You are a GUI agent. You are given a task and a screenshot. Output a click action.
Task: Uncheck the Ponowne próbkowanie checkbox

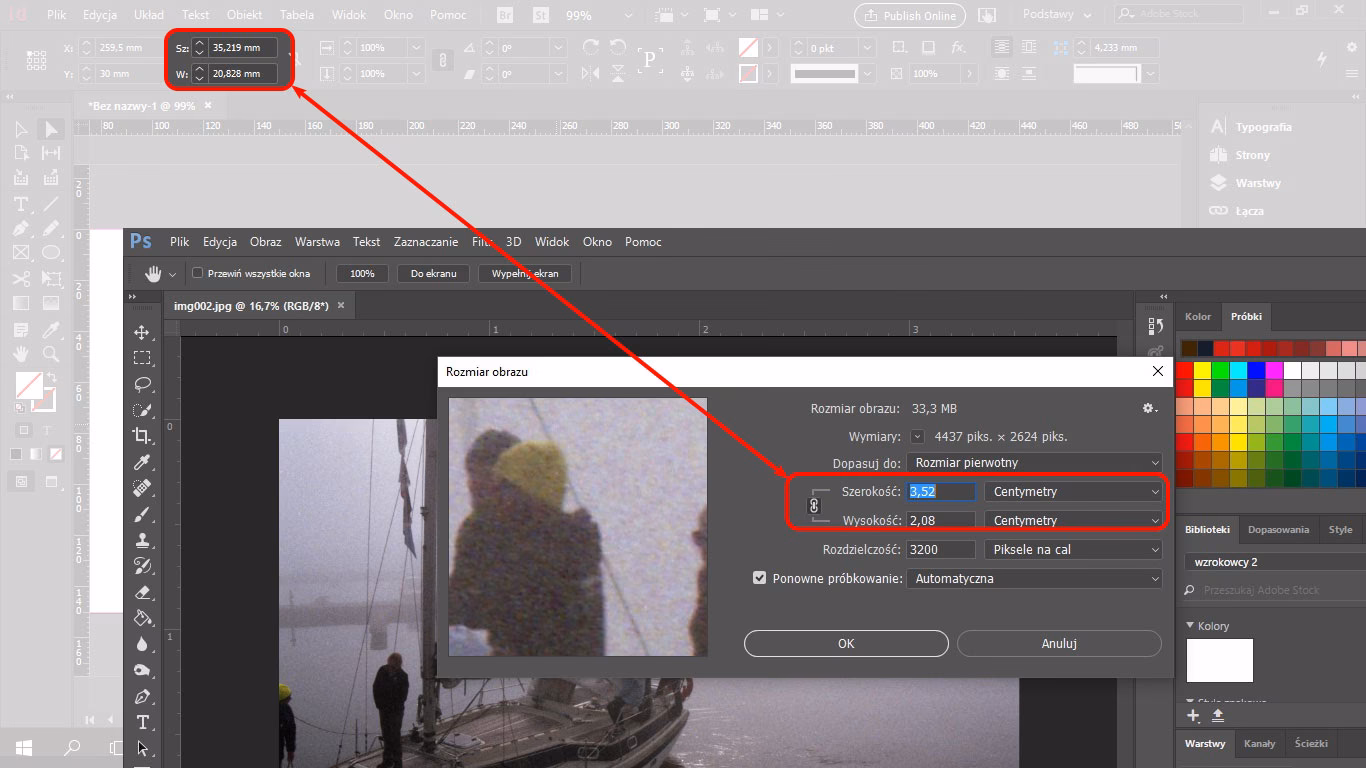760,577
